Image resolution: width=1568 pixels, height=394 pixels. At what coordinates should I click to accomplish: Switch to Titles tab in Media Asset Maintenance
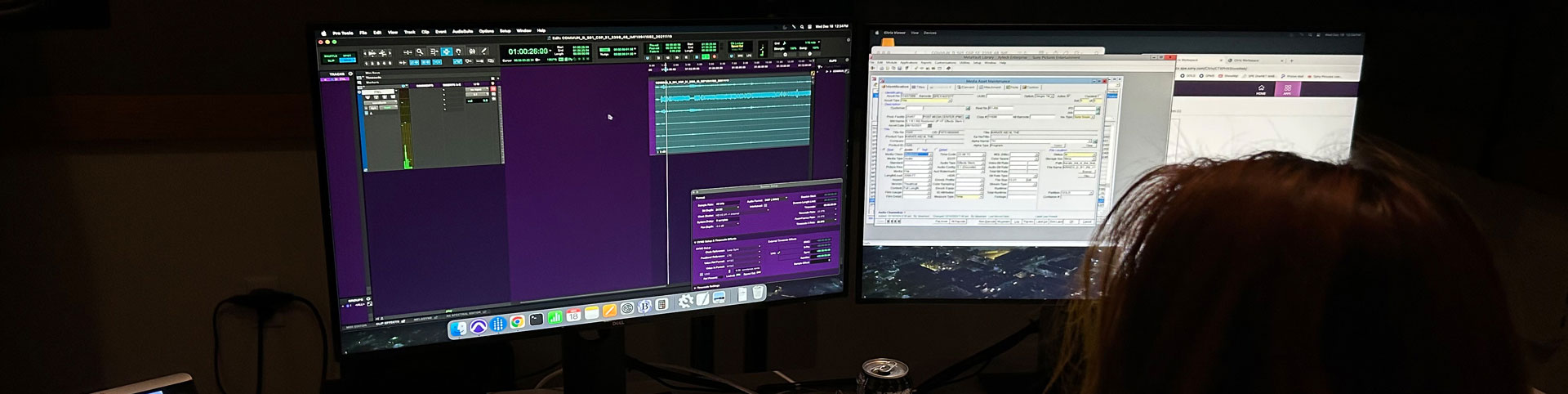pos(920,87)
